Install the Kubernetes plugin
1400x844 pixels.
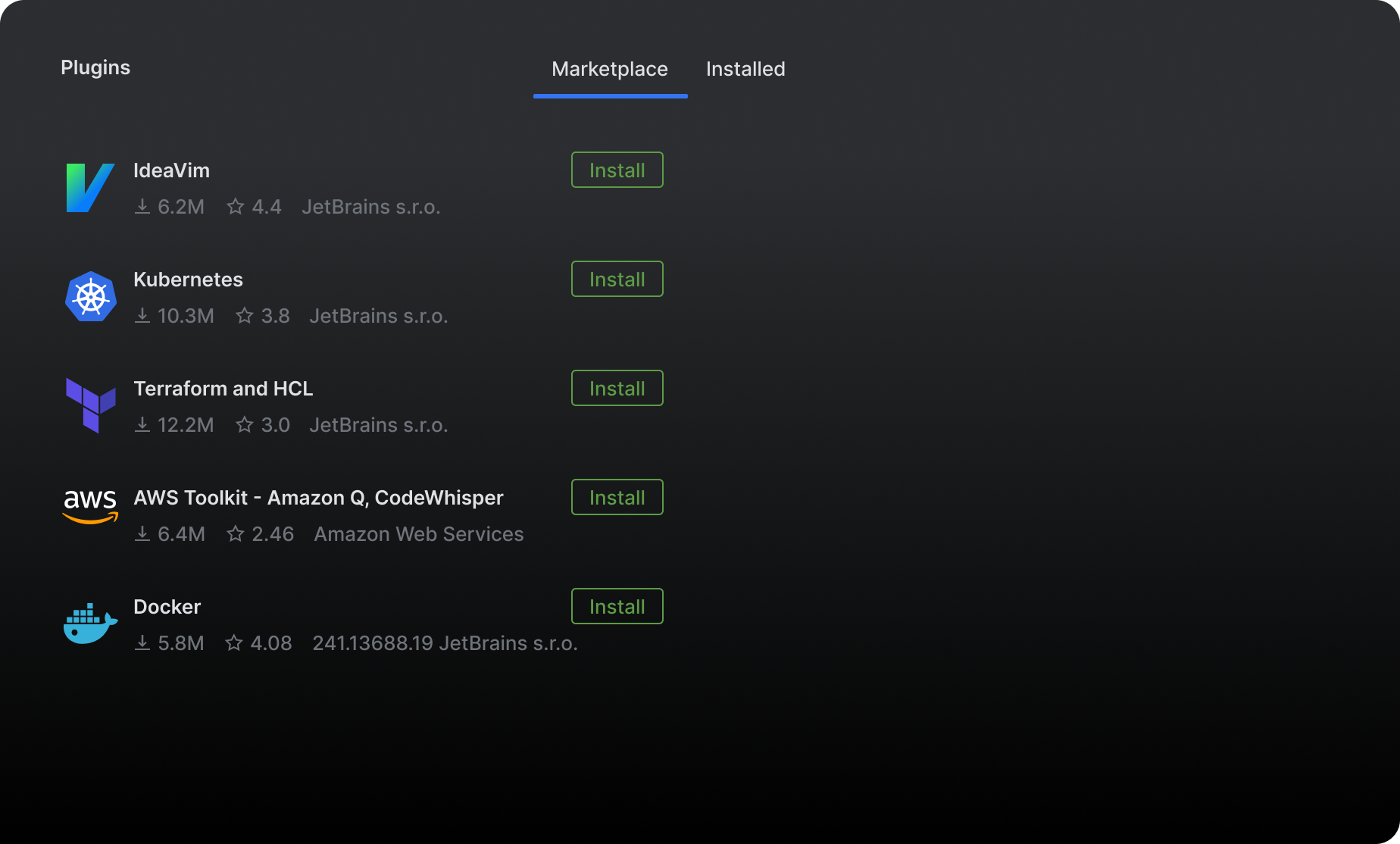click(x=617, y=279)
